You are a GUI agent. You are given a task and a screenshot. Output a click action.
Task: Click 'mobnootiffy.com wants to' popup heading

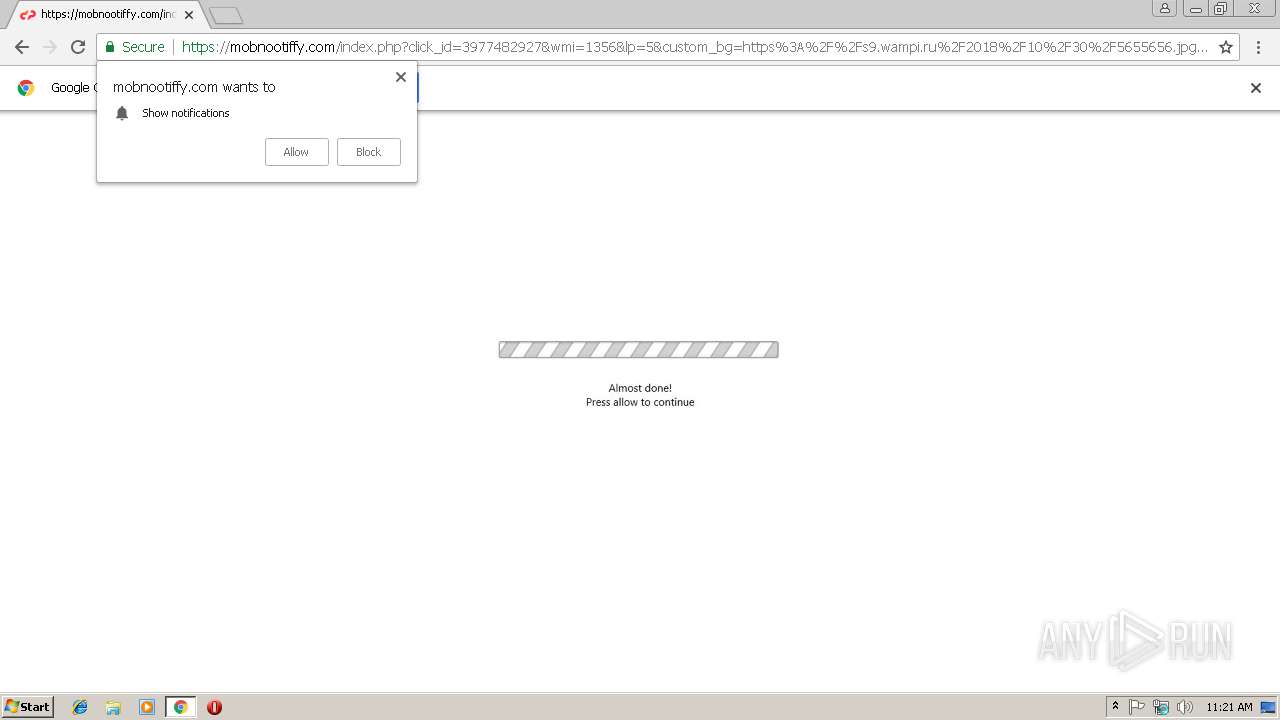194,87
